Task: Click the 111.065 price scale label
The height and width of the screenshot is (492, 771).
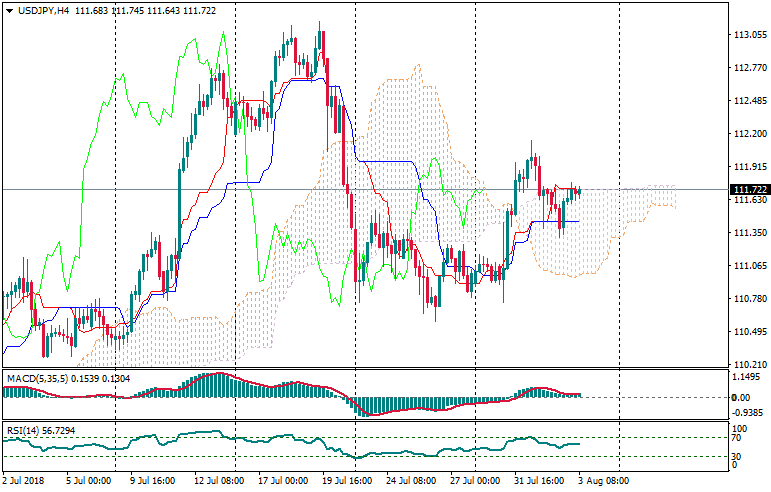Action: (x=748, y=266)
